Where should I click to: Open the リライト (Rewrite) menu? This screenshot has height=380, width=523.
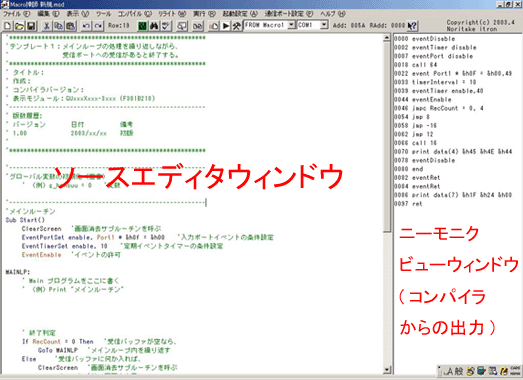click(172, 14)
